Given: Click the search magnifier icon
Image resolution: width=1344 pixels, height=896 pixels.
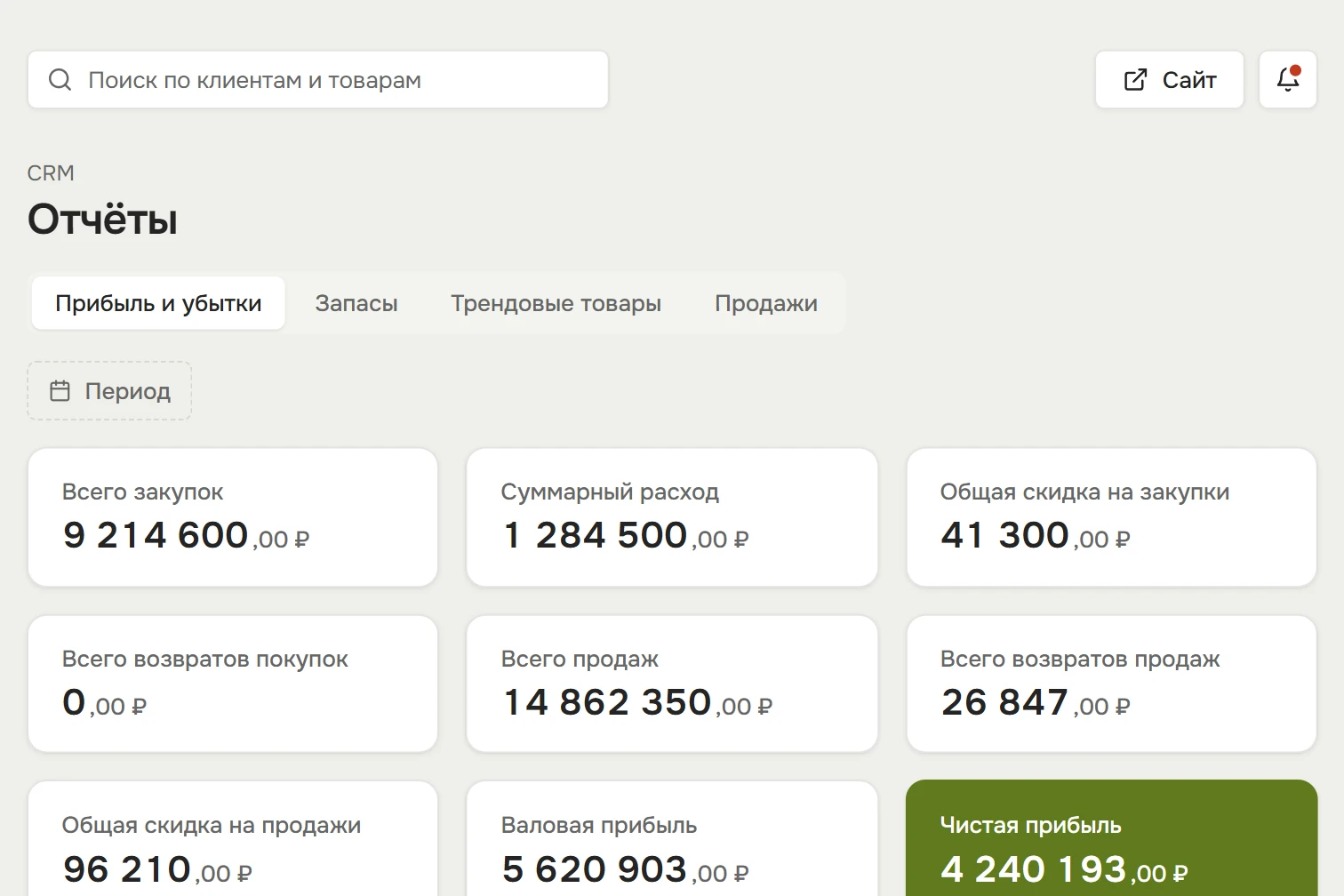Looking at the screenshot, I should click(x=60, y=80).
